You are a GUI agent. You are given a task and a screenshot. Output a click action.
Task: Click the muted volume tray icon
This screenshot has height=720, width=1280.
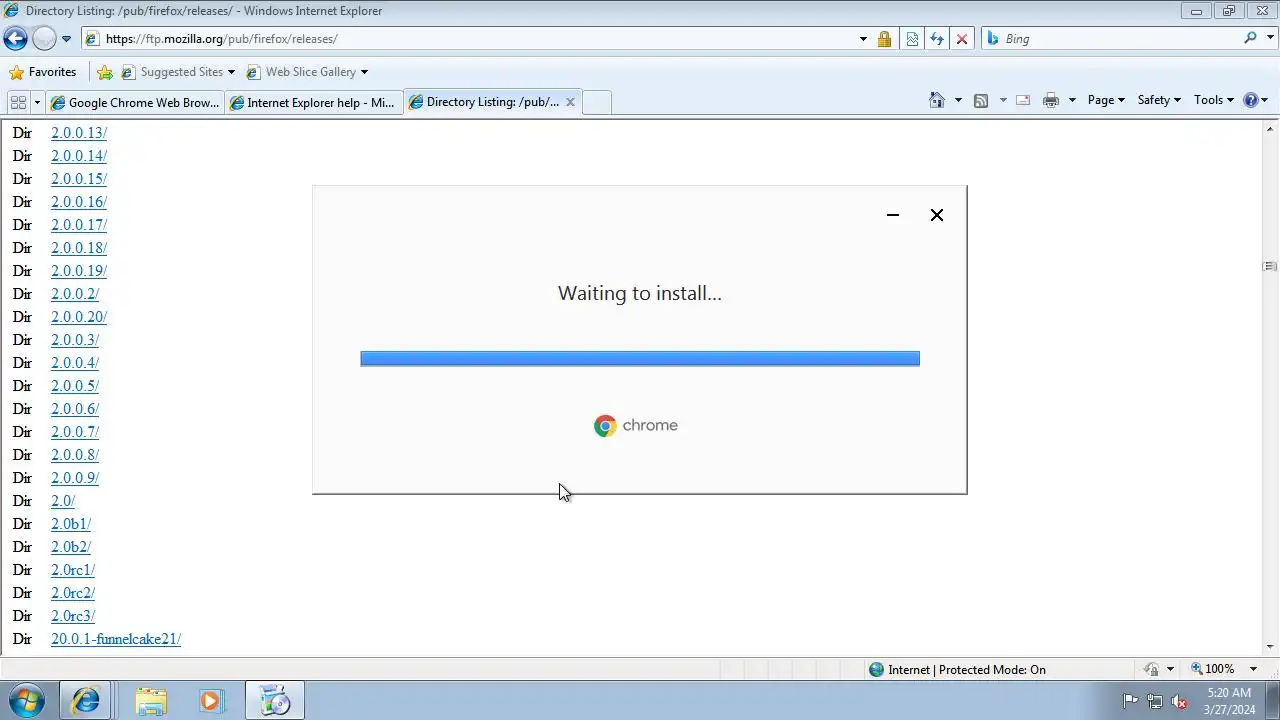1179,701
